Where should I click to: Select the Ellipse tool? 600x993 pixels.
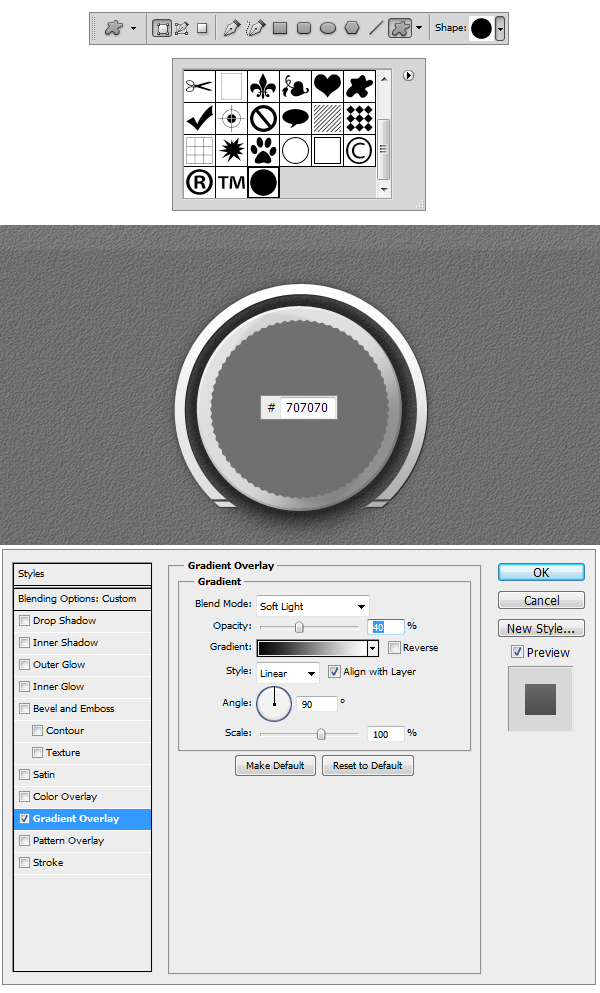coord(328,28)
